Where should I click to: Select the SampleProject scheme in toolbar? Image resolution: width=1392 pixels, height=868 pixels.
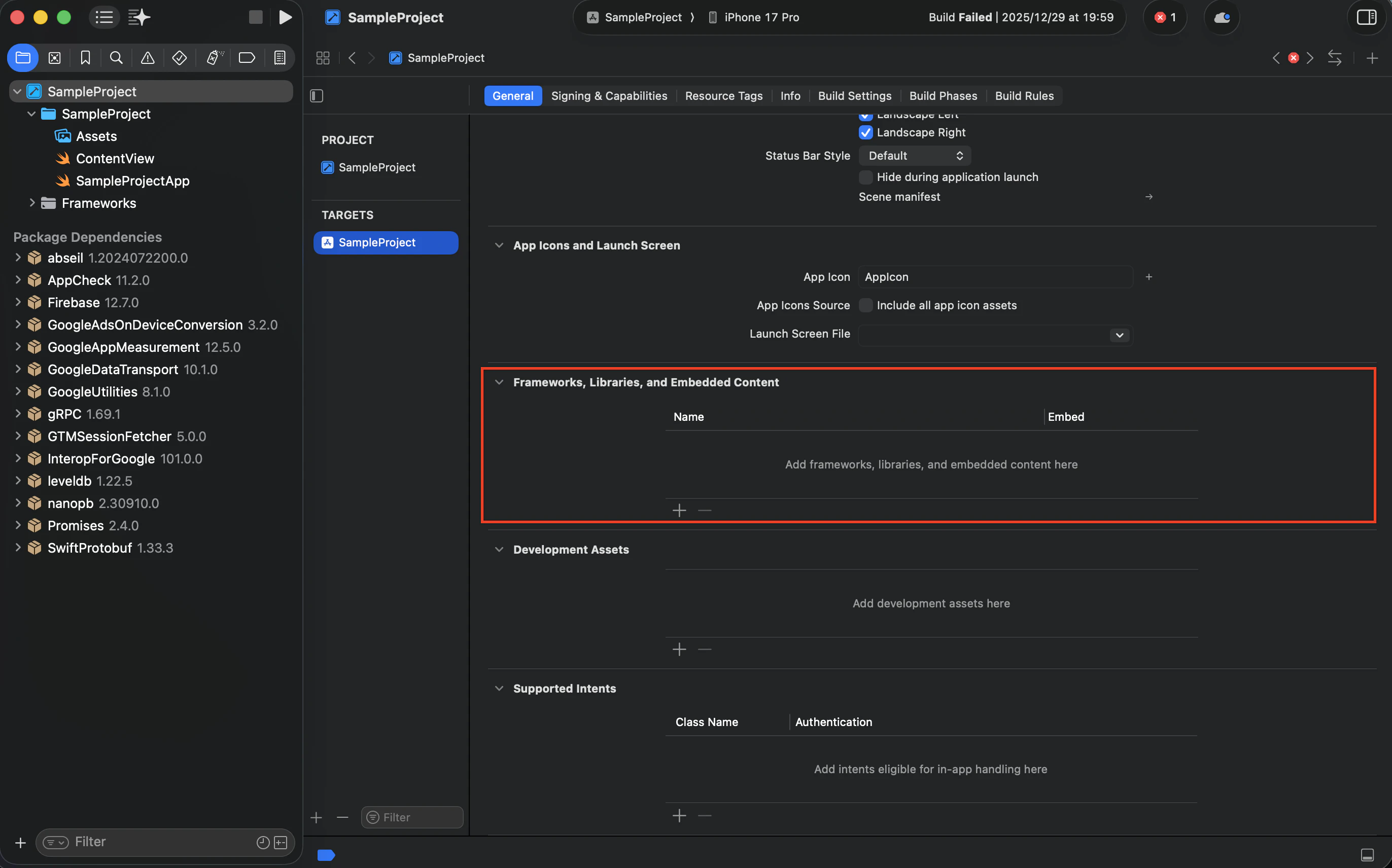click(635, 17)
